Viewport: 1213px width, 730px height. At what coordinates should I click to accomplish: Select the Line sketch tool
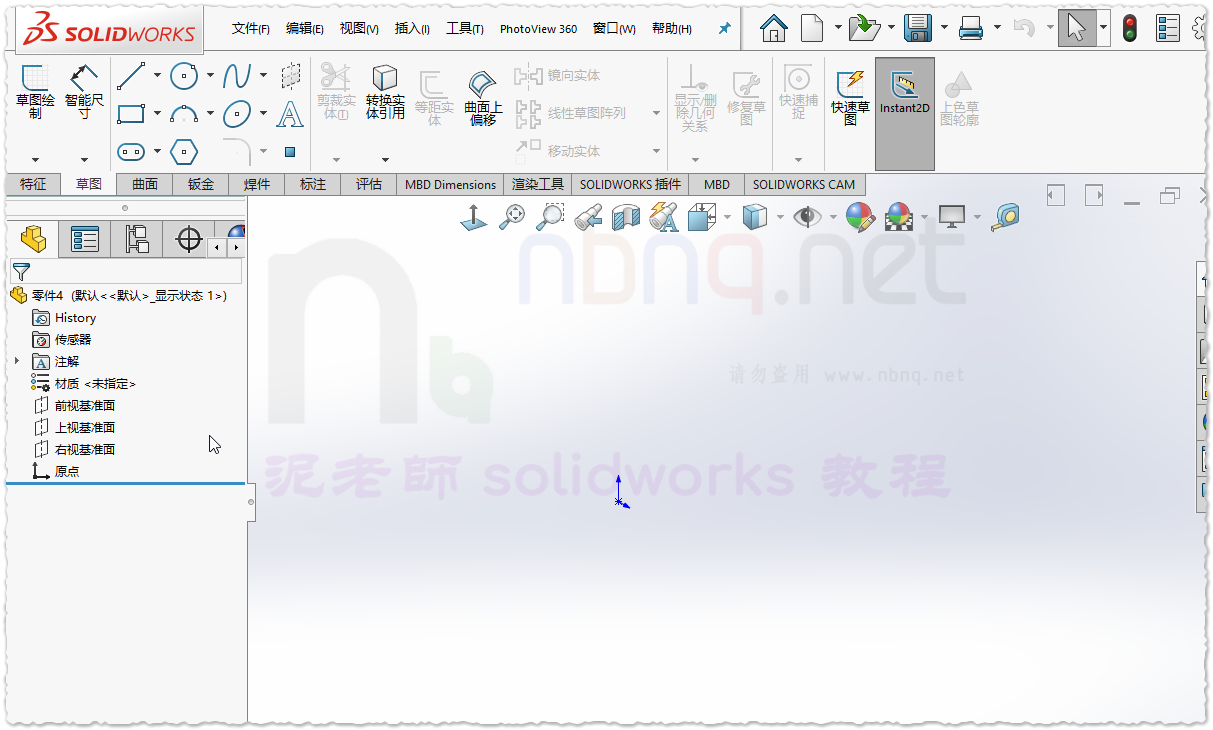click(131, 75)
